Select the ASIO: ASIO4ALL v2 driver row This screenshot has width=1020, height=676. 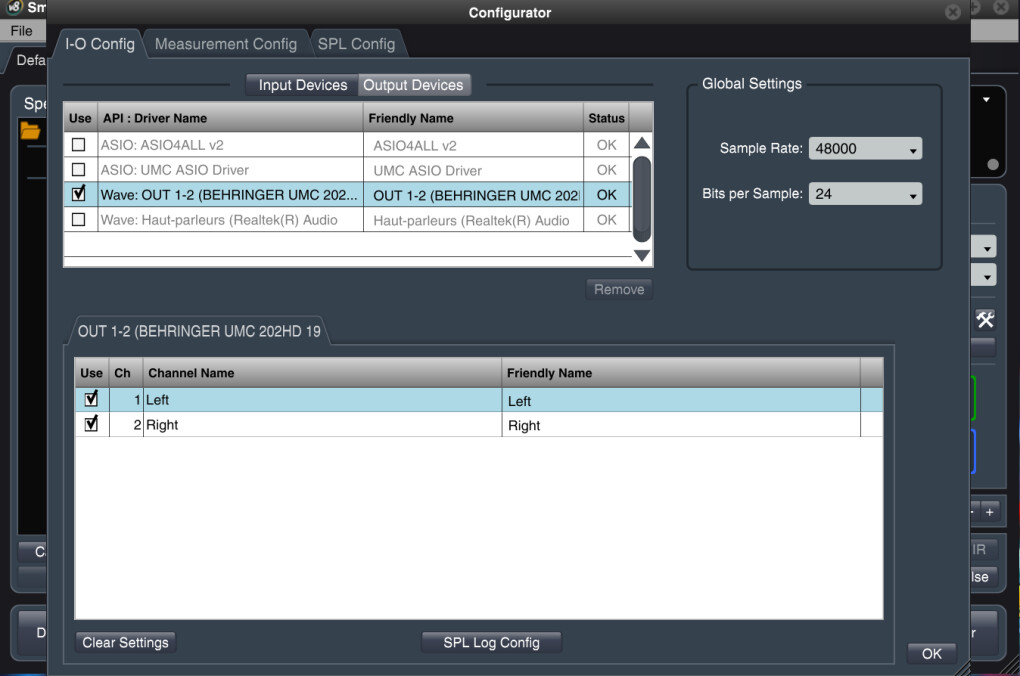point(347,144)
